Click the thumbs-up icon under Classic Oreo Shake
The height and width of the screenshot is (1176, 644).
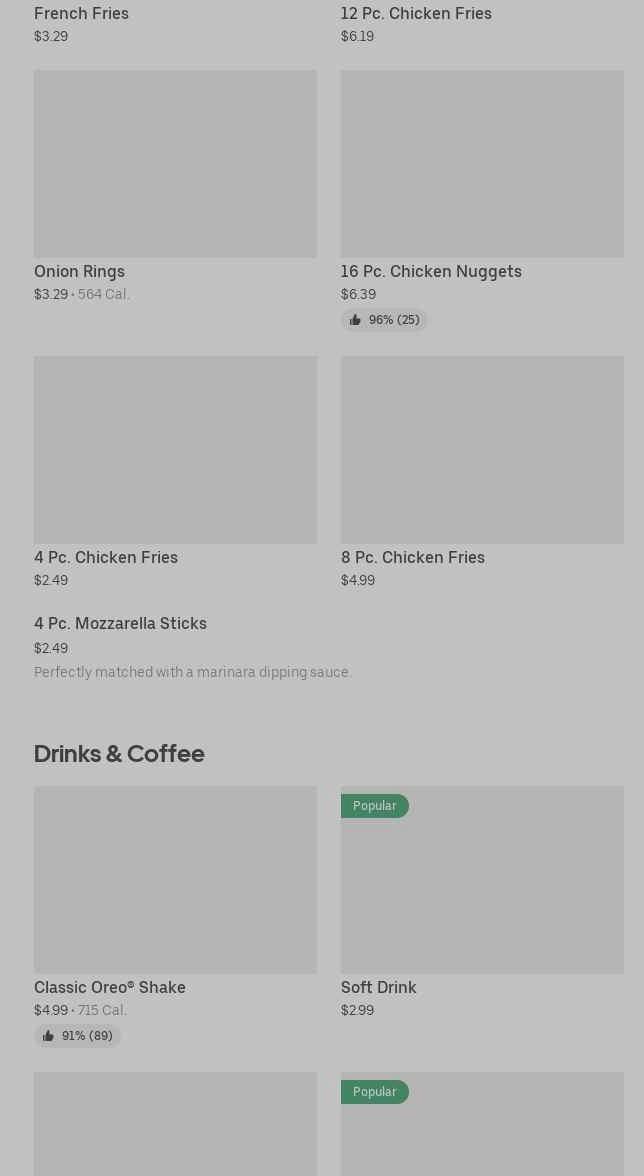click(48, 1036)
